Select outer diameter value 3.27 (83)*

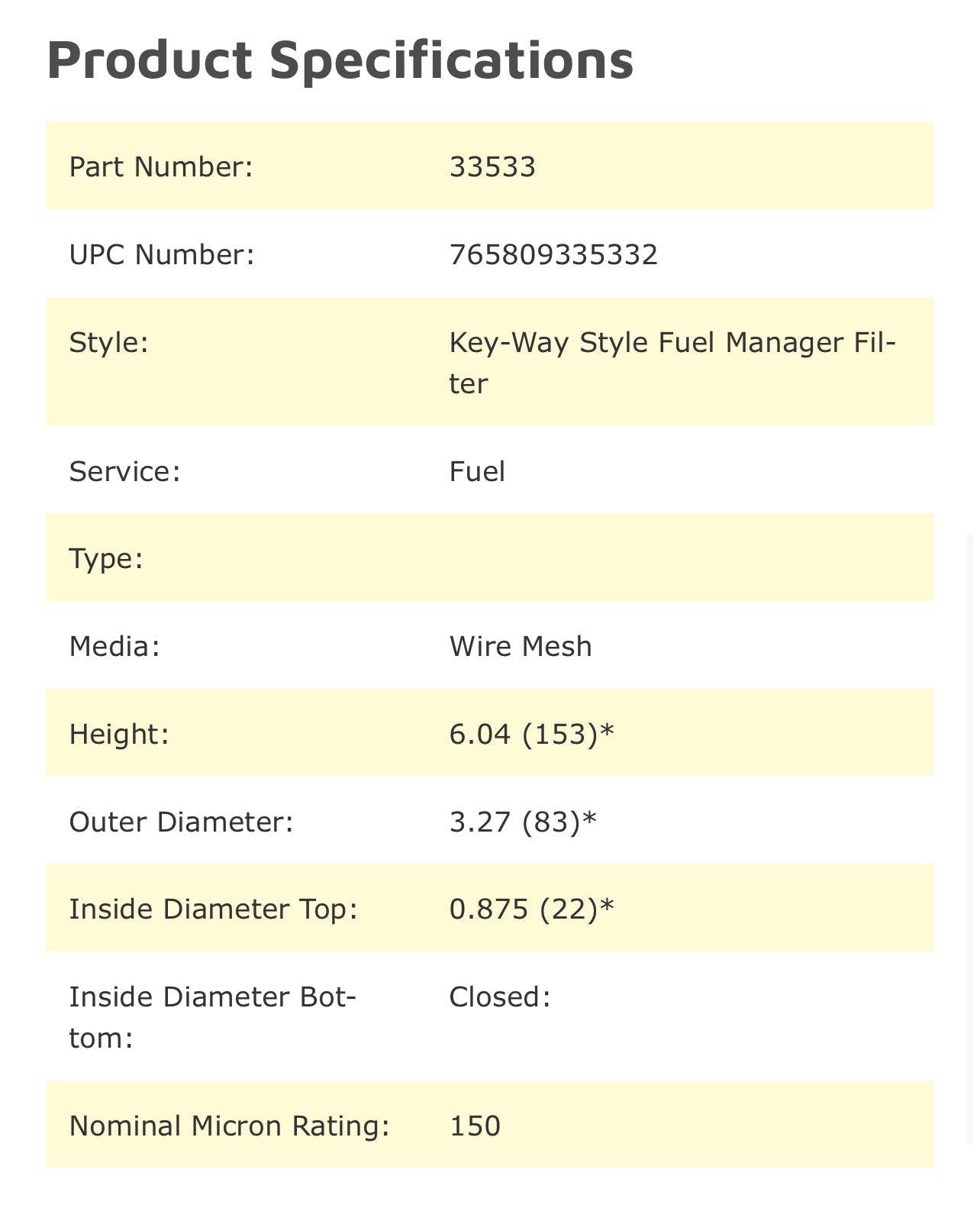[523, 822]
